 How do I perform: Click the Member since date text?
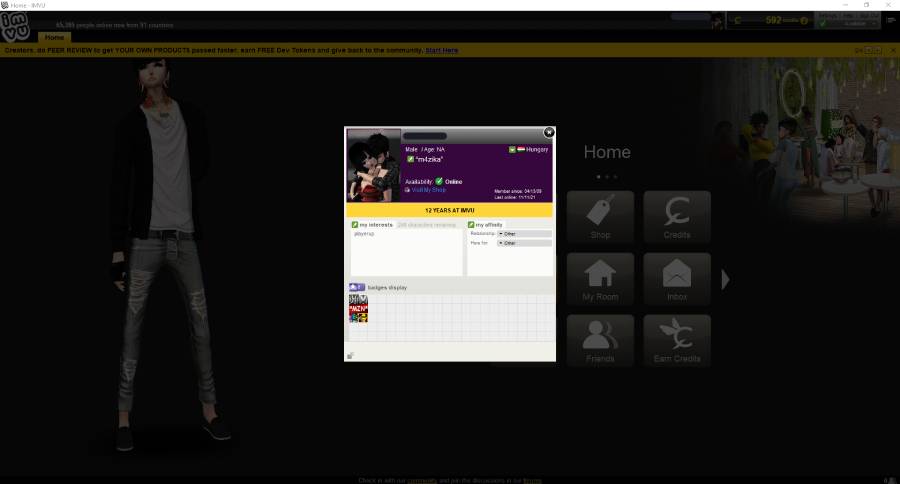(x=518, y=191)
